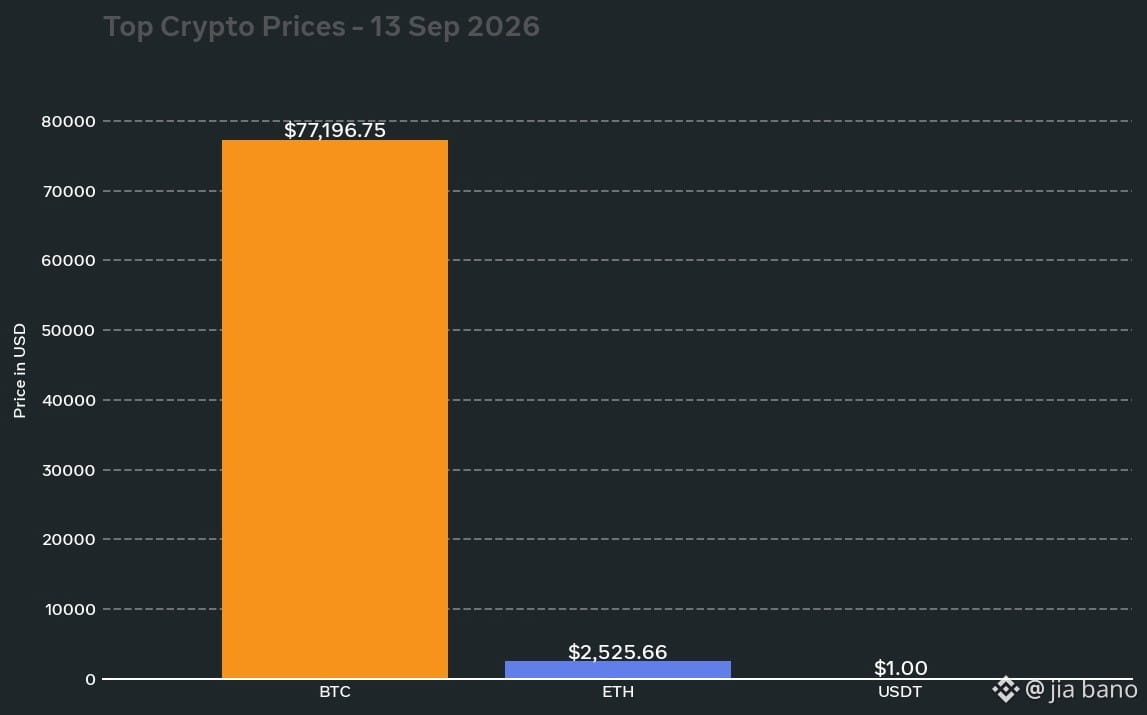This screenshot has width=1147, height=715.
Task: Click the Price in USD axis title
Action: pyautogui.click(x=20, y=371)
